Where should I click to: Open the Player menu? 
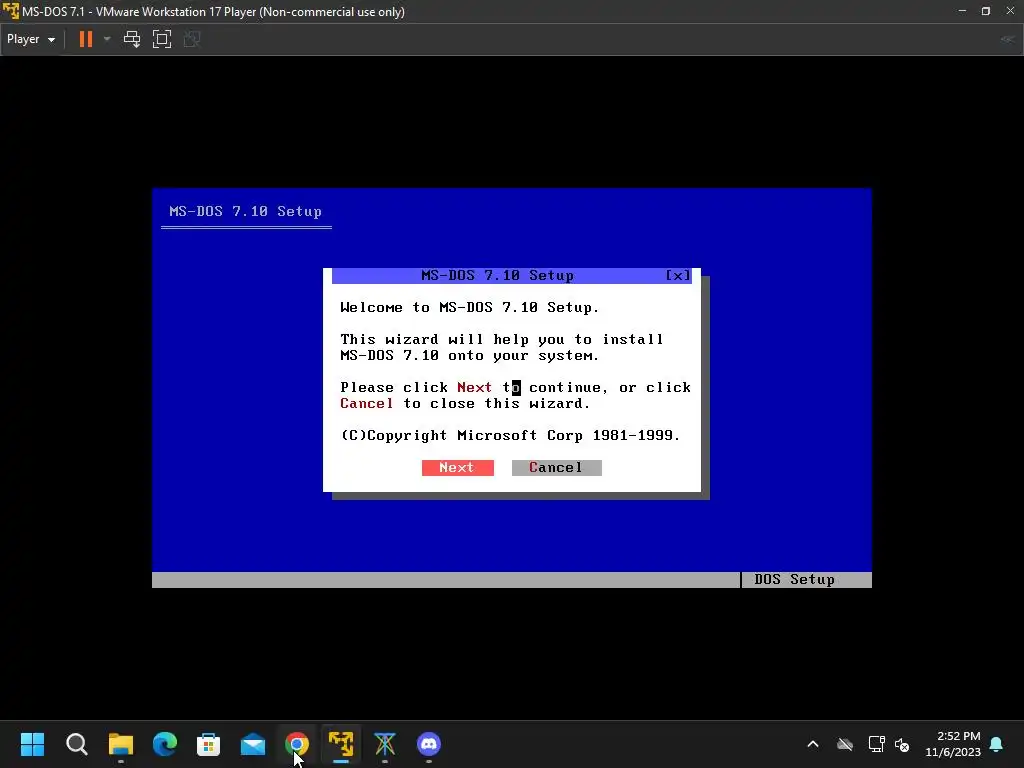coord(31,39)
